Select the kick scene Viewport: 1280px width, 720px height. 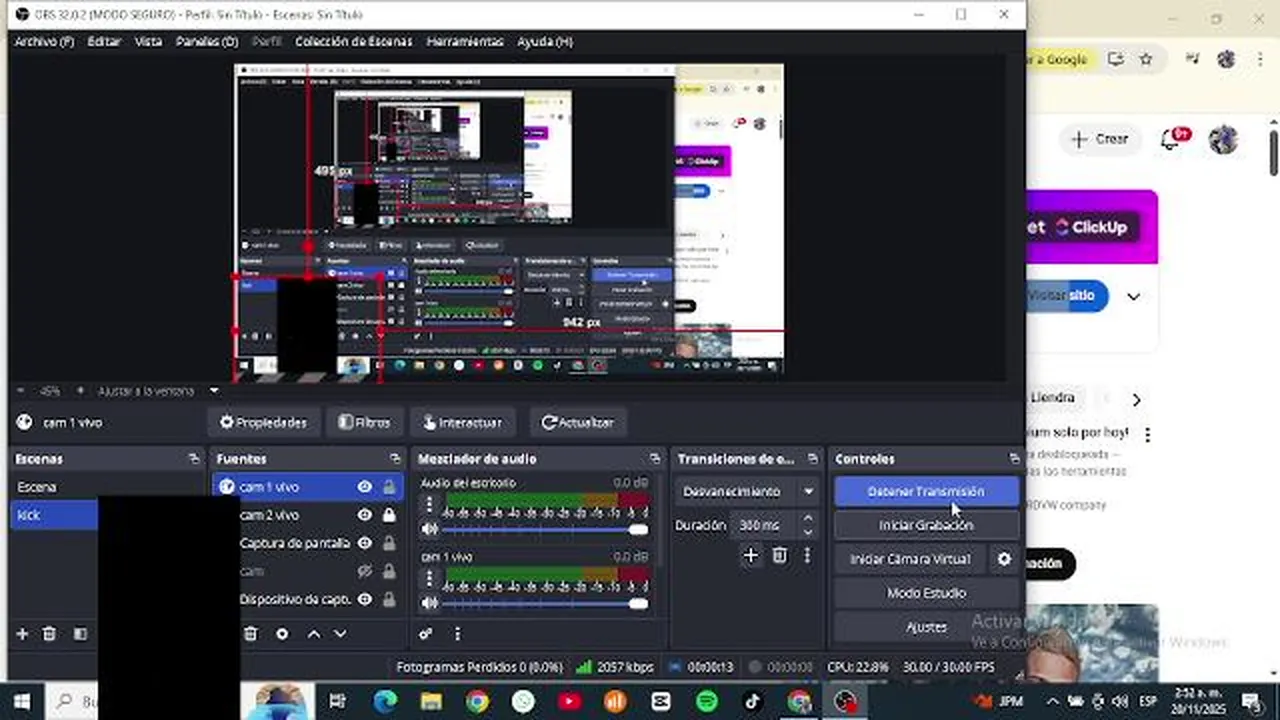click(55, 515)
